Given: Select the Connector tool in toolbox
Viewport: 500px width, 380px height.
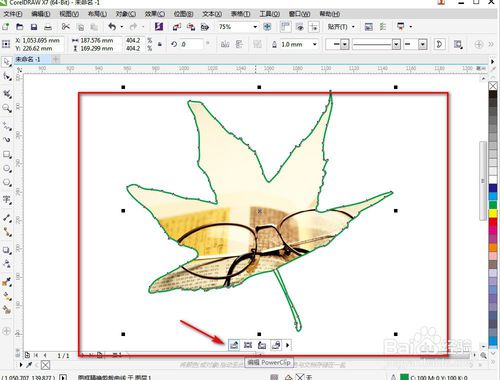Looking at the screenshot, I should coord(6,232).
